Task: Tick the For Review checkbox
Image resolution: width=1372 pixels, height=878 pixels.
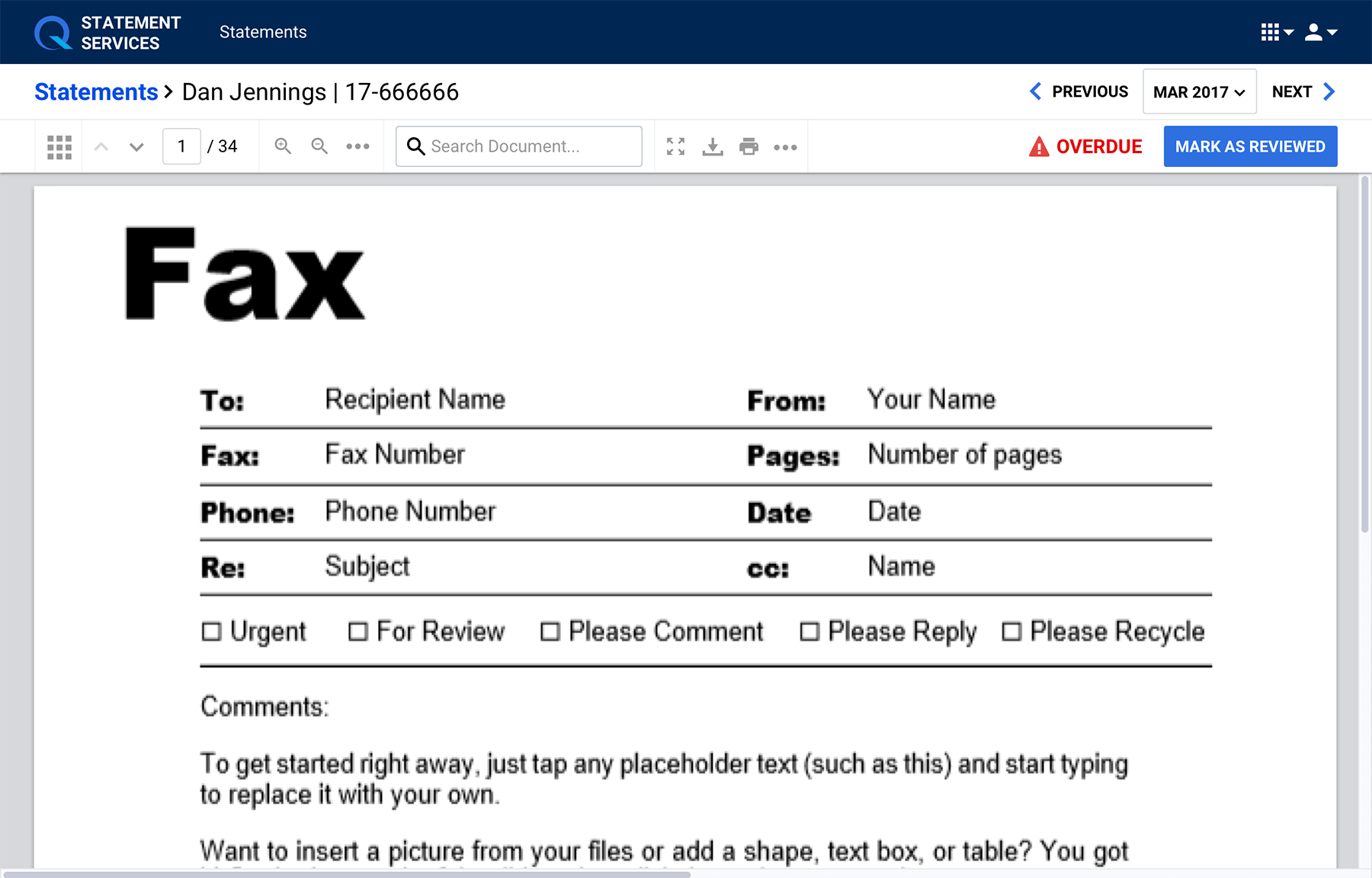Action: point(357,632)
